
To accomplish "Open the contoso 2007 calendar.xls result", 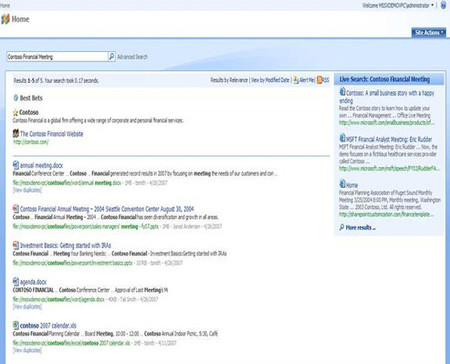I will [x=48, y=325].
